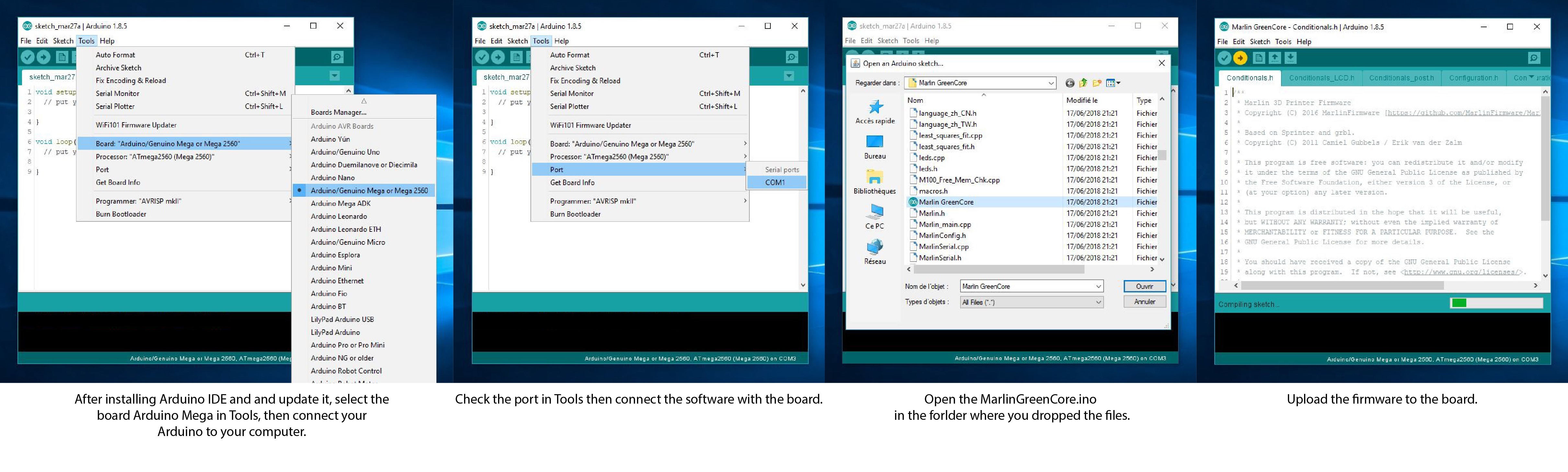Click the Back arrow icon in Open dialog
Screen dimensions: 1568x472
pyautogui.click(x=1070, y=83)
